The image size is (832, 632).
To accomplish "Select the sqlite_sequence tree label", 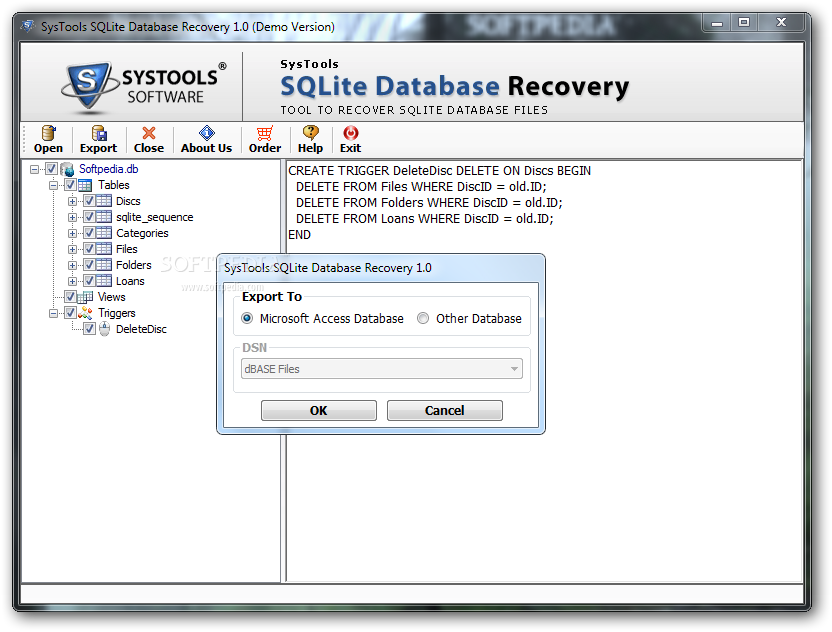I will pos(154,217).
